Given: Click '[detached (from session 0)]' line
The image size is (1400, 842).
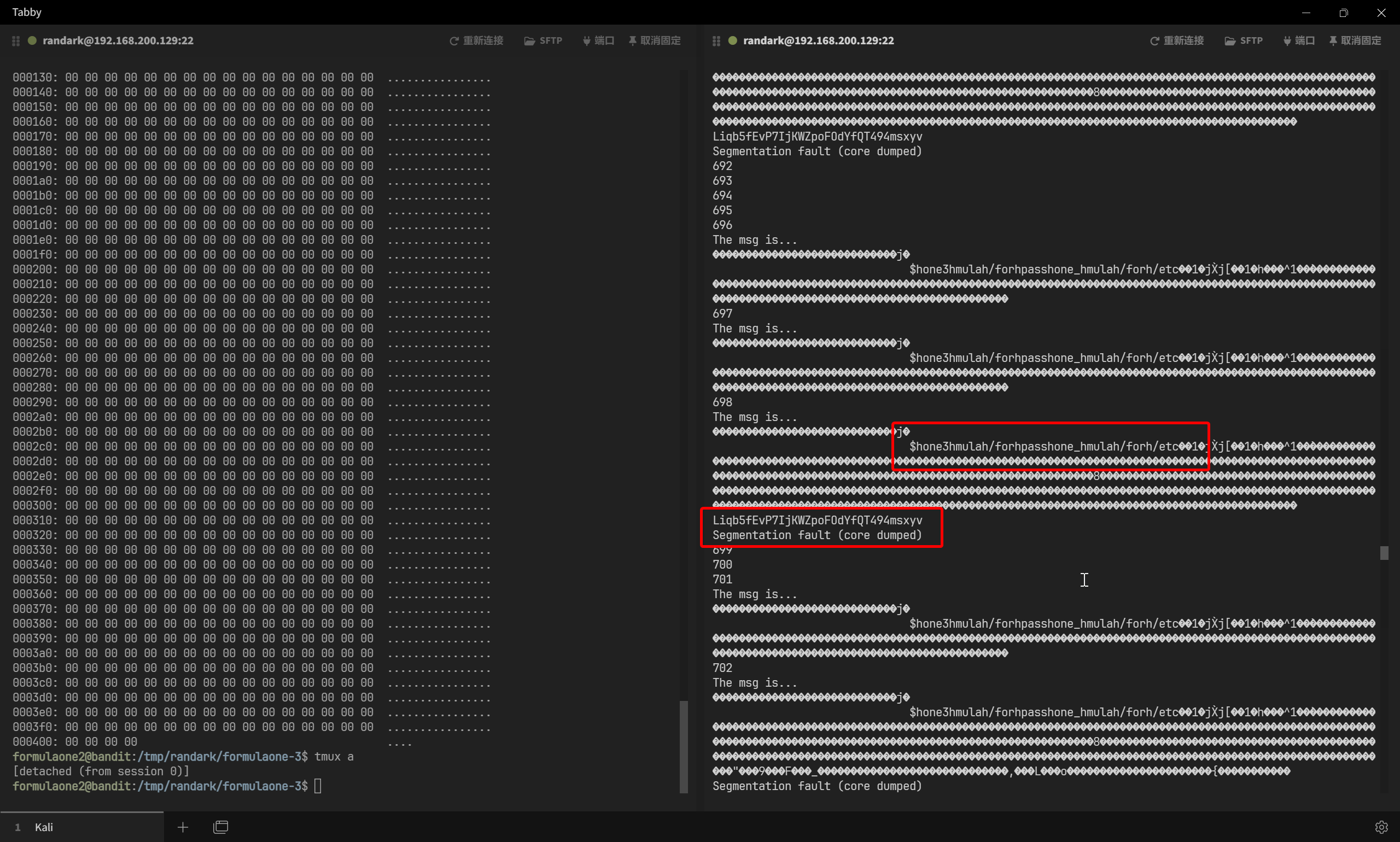Looking at the screenshot, I should tap(101, 771).
